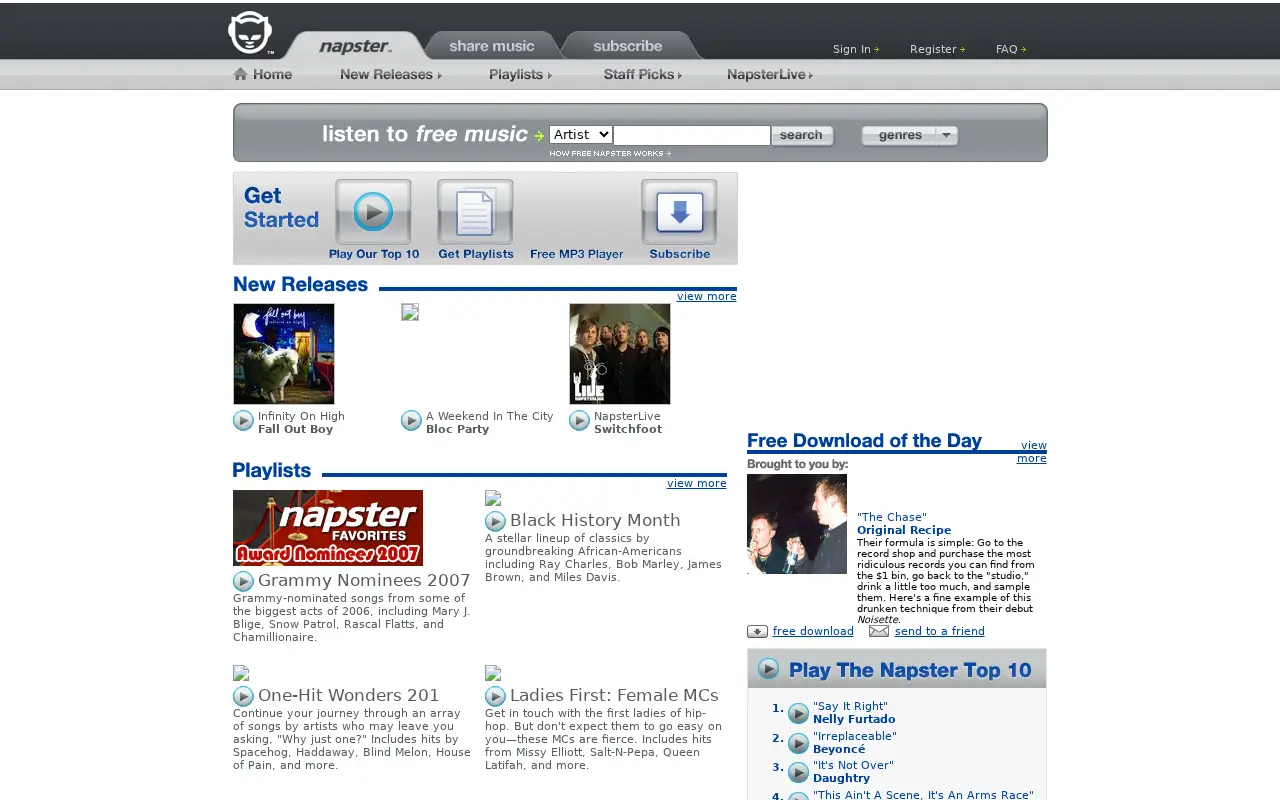
Task: Play Black History Month playlist
Action: [495, 521]
